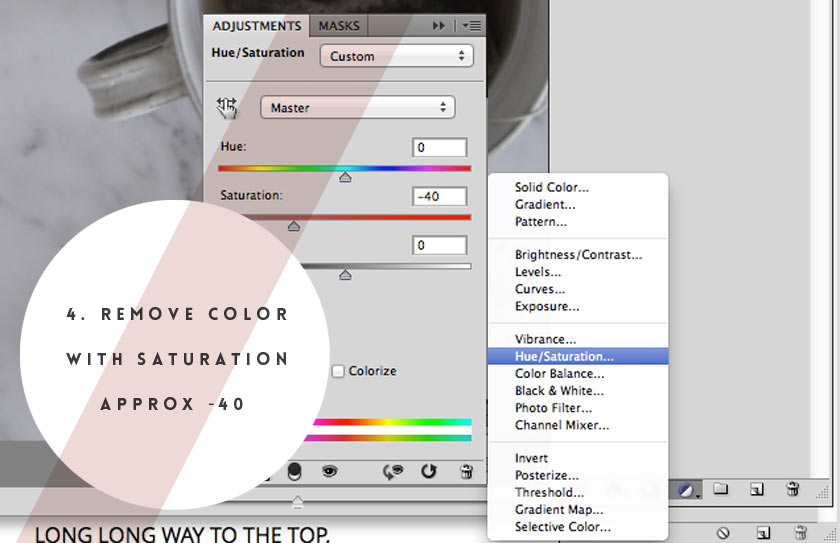Choose Brightness/Contrast... from the menu
Screen dimensions: 840x543
(x=578, y=254)
